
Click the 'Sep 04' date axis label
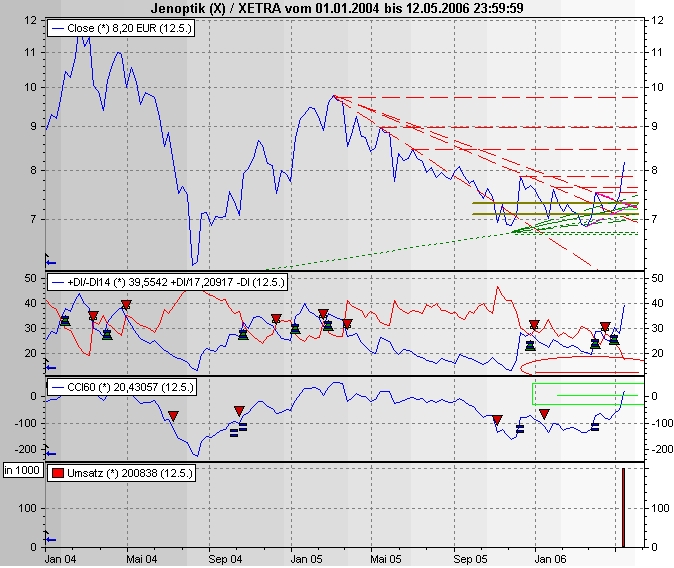(x=225, y=559)
